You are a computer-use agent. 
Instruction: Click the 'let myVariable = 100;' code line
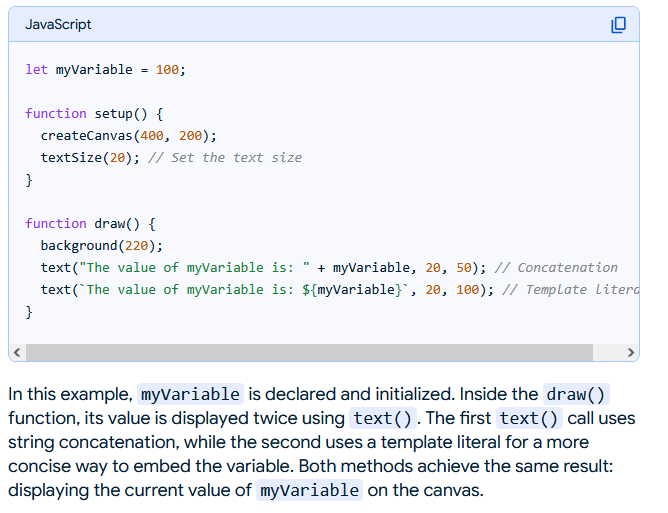[x=105, y=70]
